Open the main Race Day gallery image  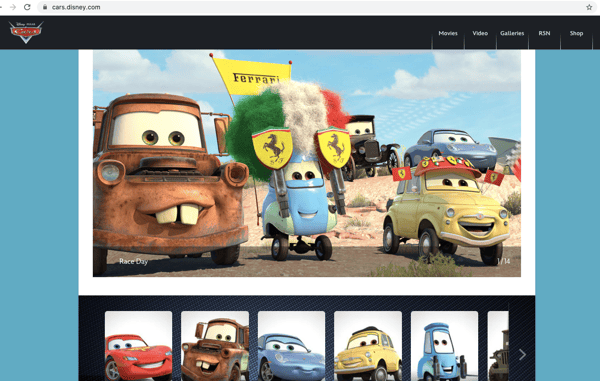(307, 163)
